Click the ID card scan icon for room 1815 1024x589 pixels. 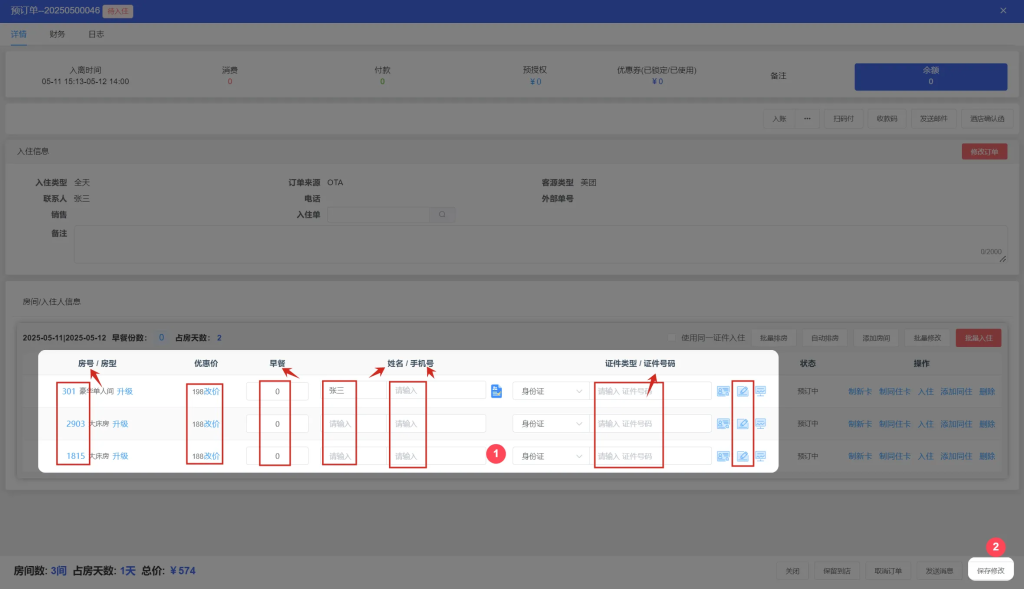(x=723, y=457)
